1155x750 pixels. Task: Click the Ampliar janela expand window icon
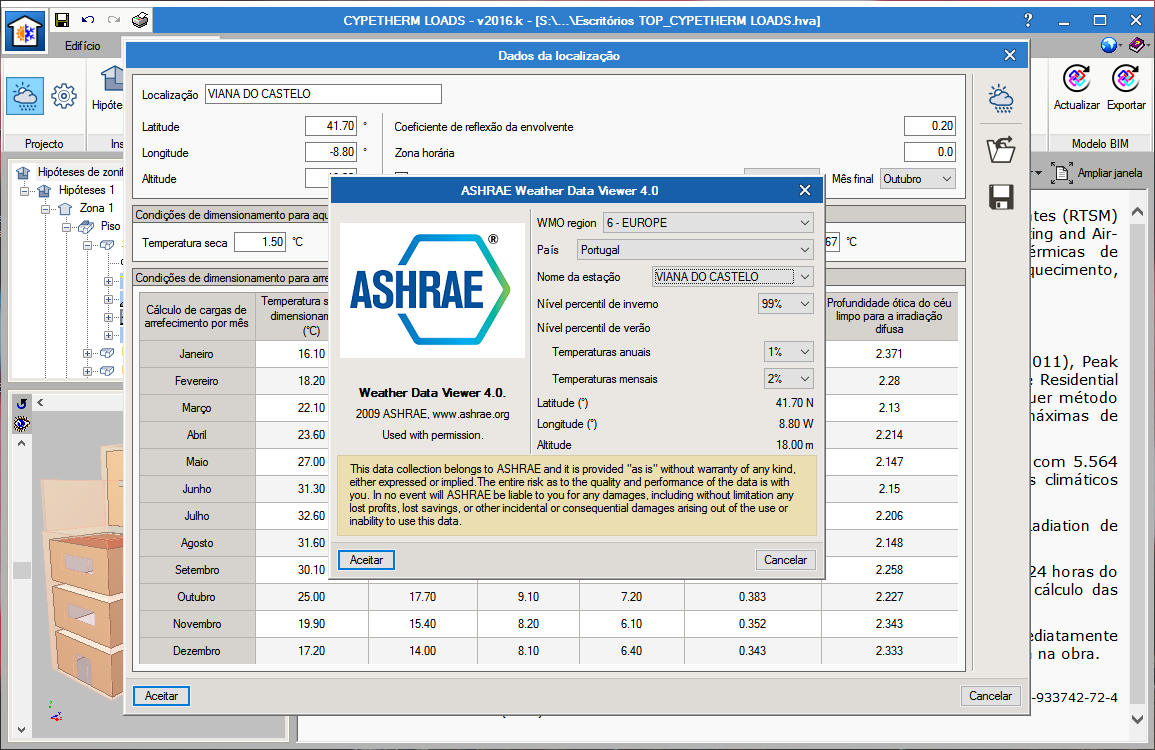pos(1061,172)
